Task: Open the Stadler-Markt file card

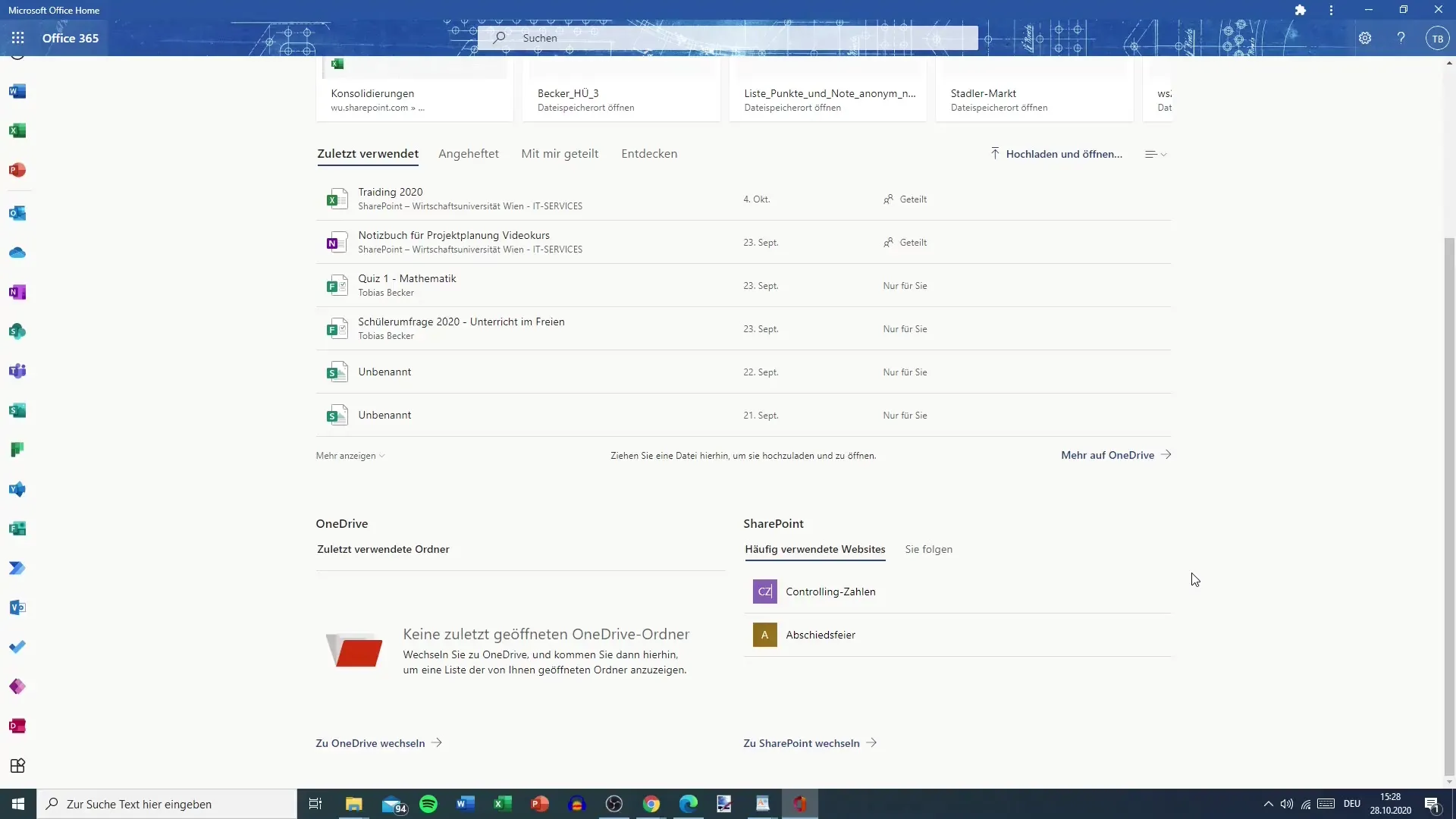Action: click(x=1034, y=89)
